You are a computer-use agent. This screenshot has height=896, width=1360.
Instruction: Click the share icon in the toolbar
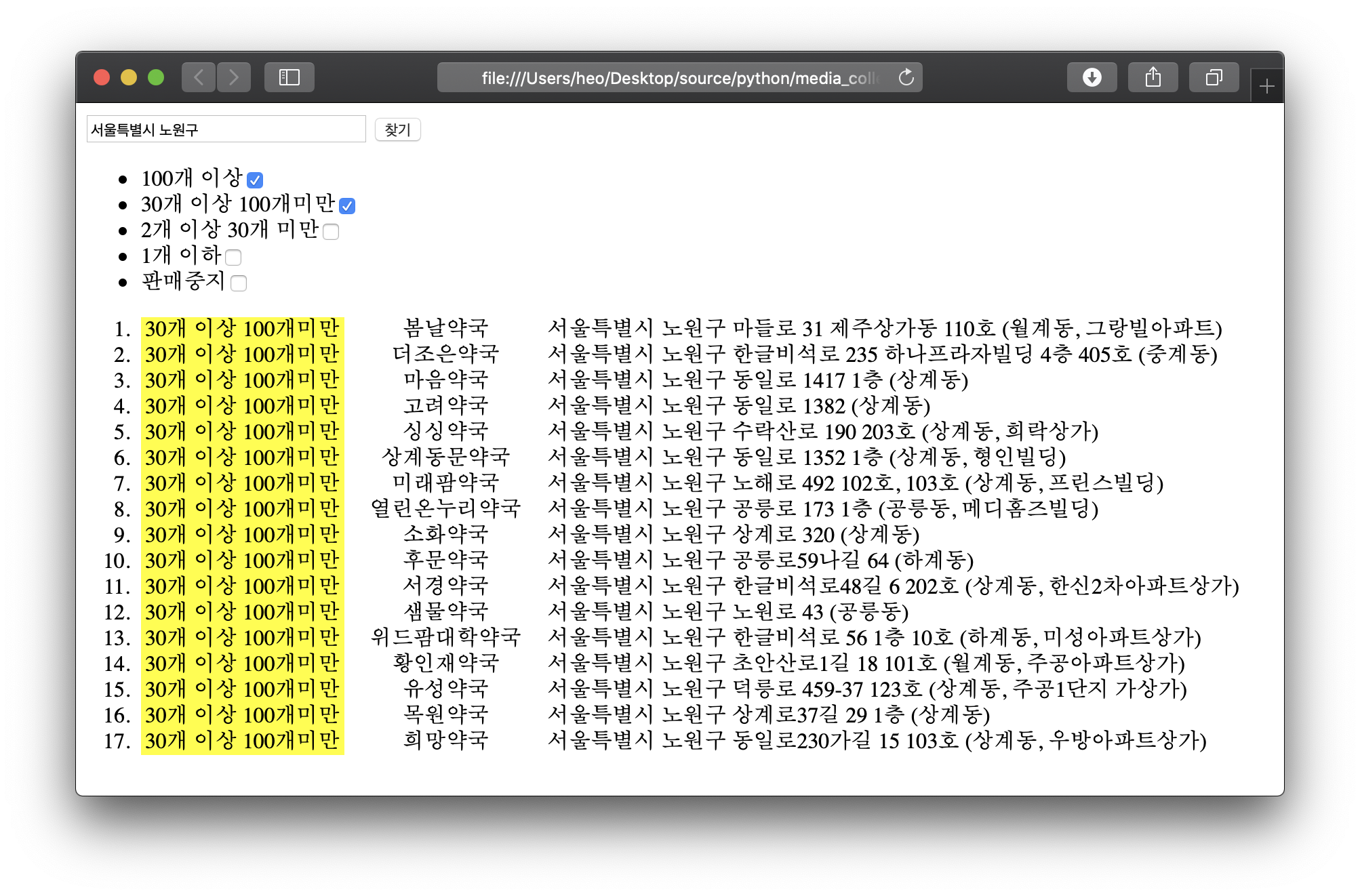click(x=1153, y=77)
